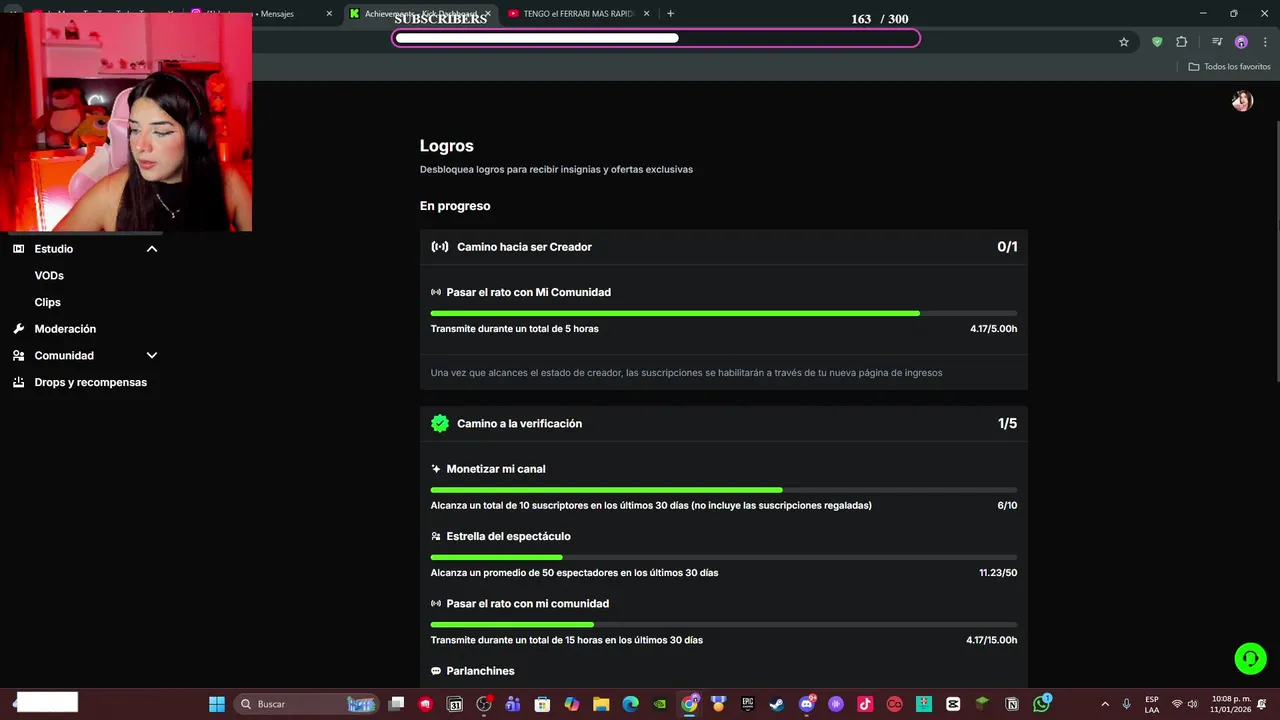
Task: Open VODs in the sidebar
Action: coord(49,275)
